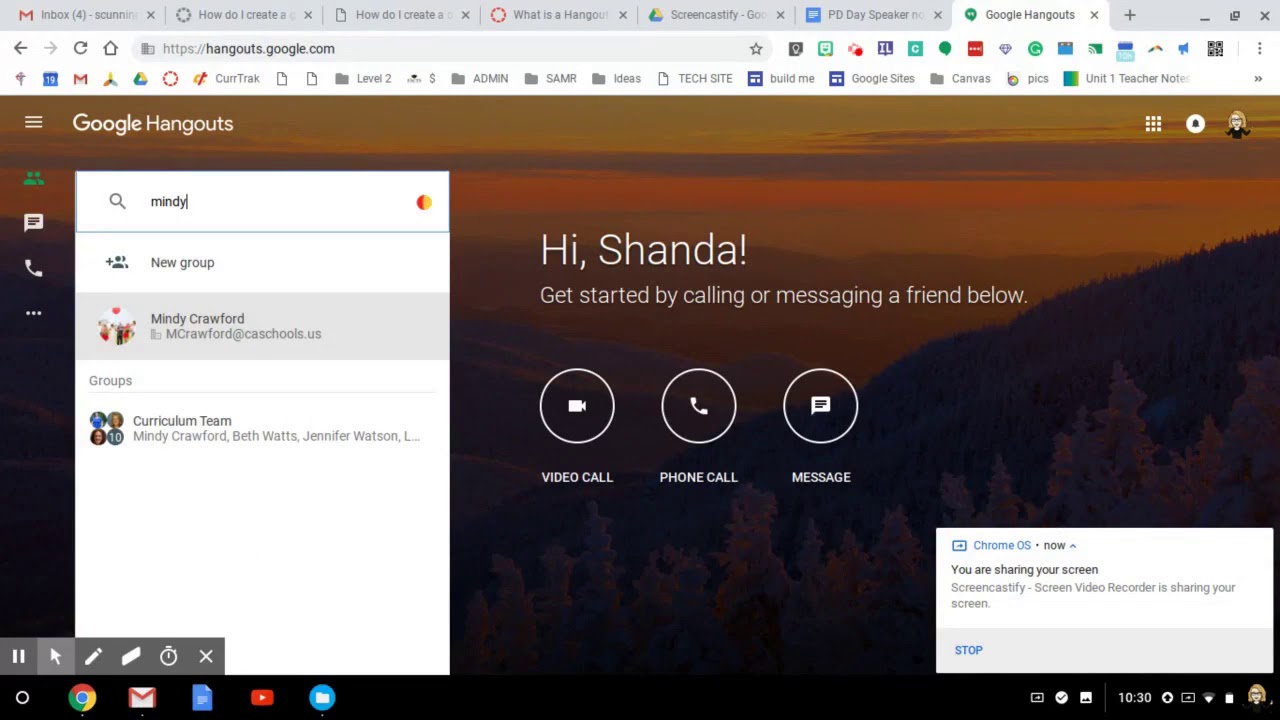The width and height of the screenshot is (1280, 720).
Task: Select the Screencastify mouse cursor tool
Action: (56, 656)
